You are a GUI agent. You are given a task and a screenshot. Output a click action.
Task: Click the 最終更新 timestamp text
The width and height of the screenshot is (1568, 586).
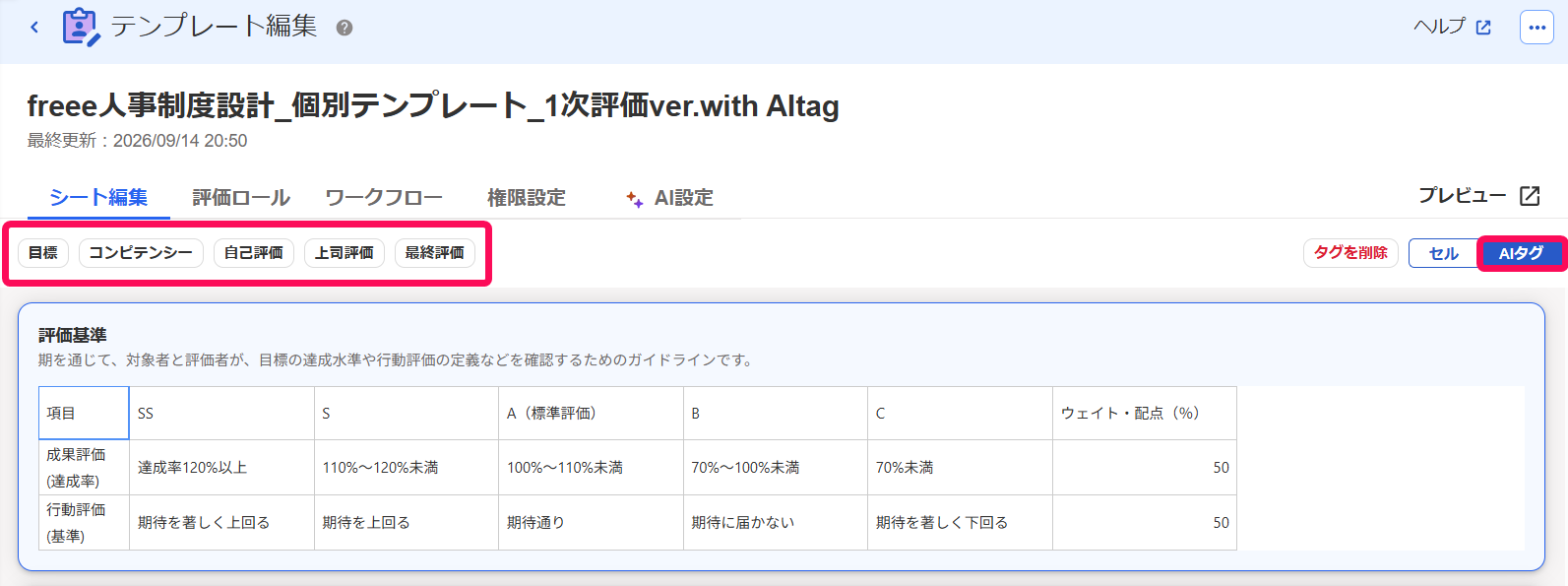pos(137,141)
